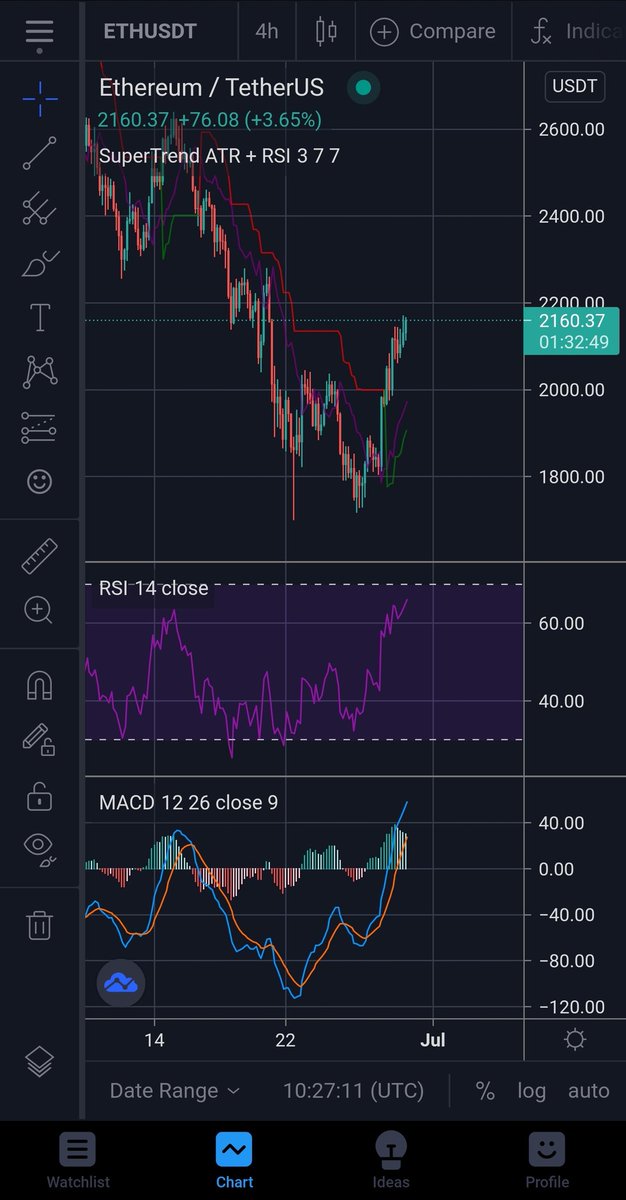Click the green market status dot
The width and height of the screenshot is (626, 1200).
[363, 88]
